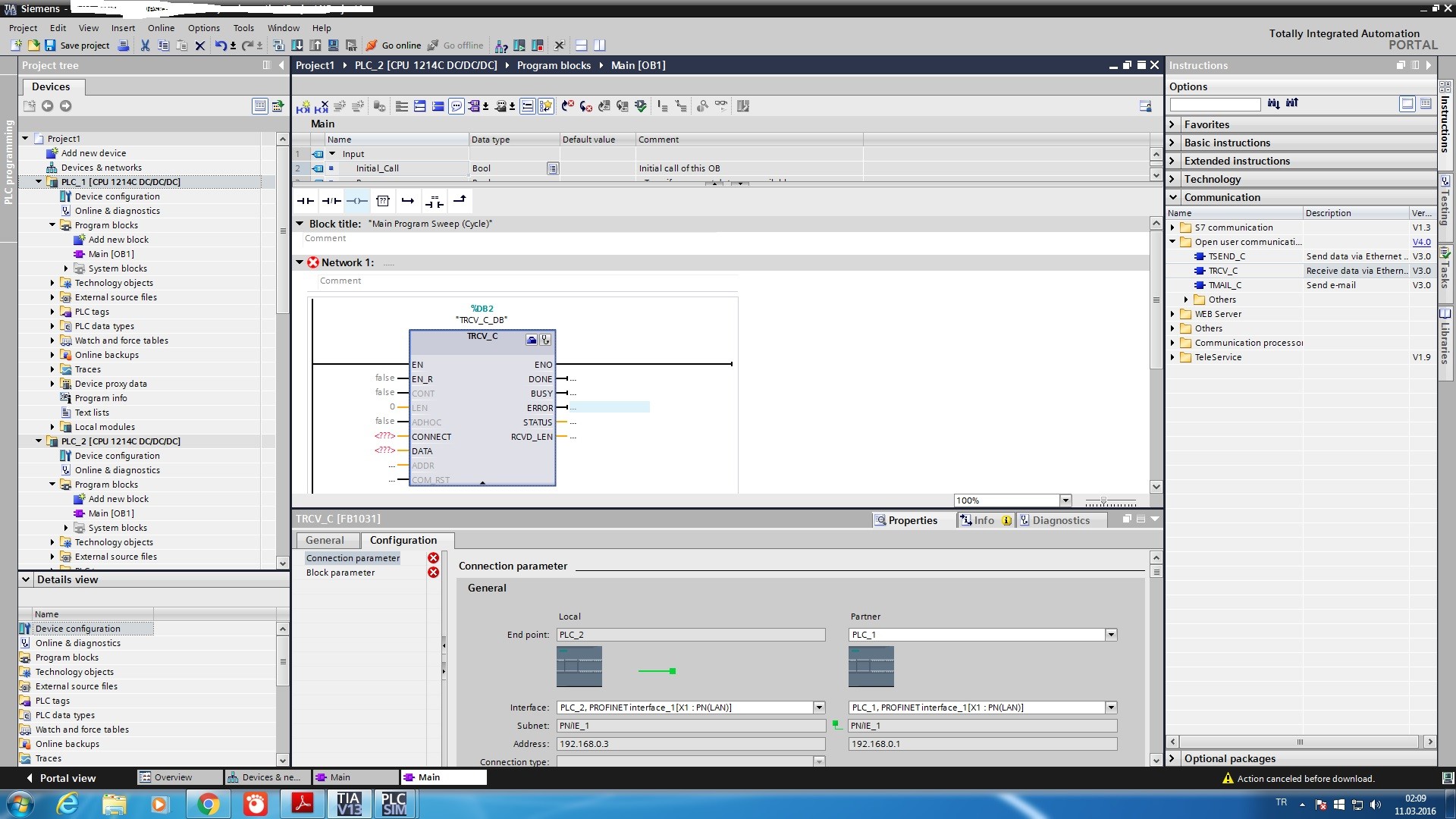Viewport: 1456px width, 819px height.
Task: Toggle details view in Project tree toolbar
Action: (260, 106)
